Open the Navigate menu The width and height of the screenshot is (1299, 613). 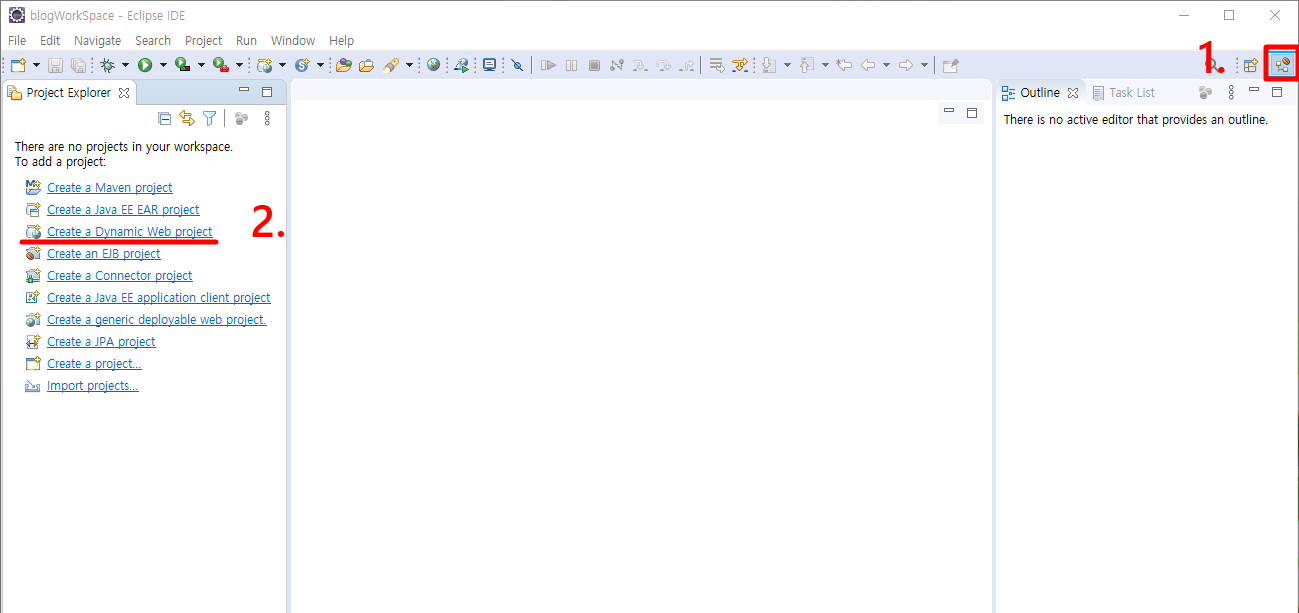tap(98, 40)
